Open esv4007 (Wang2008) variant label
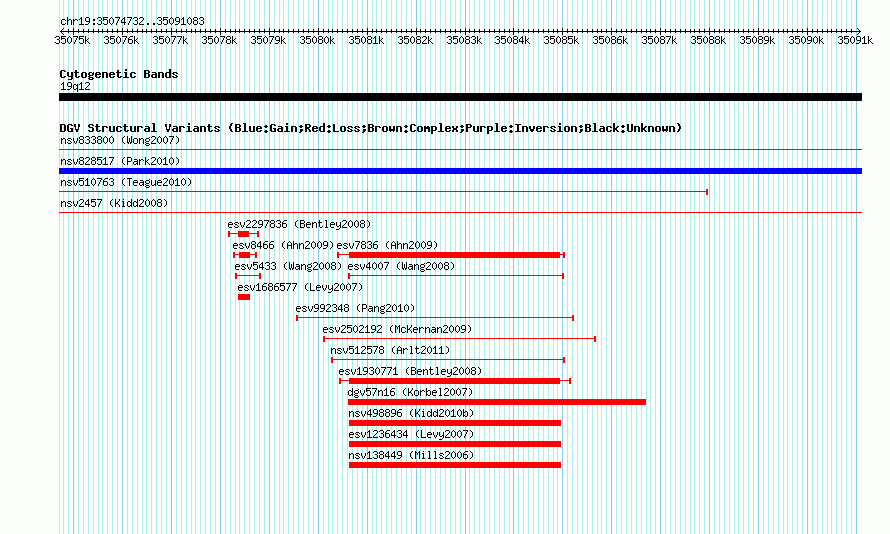890x534 pixels. pos(401,266)
